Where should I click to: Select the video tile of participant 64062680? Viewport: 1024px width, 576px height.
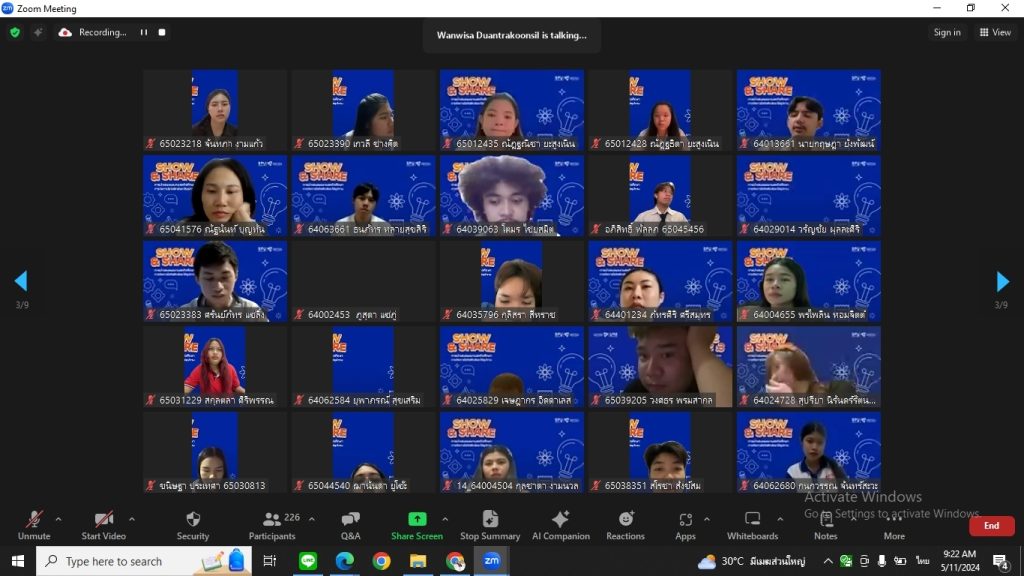[x=808, y=452]
